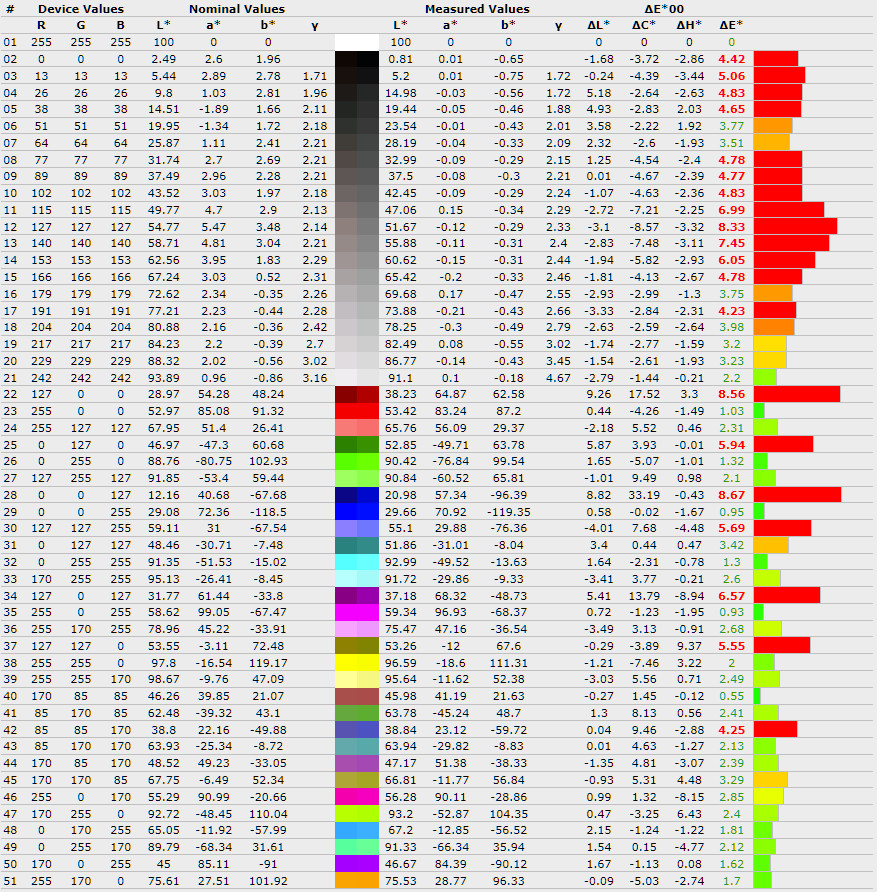
Task: Click the ΔC* column header
Action: pyautogui.click(x=643, y=25)
